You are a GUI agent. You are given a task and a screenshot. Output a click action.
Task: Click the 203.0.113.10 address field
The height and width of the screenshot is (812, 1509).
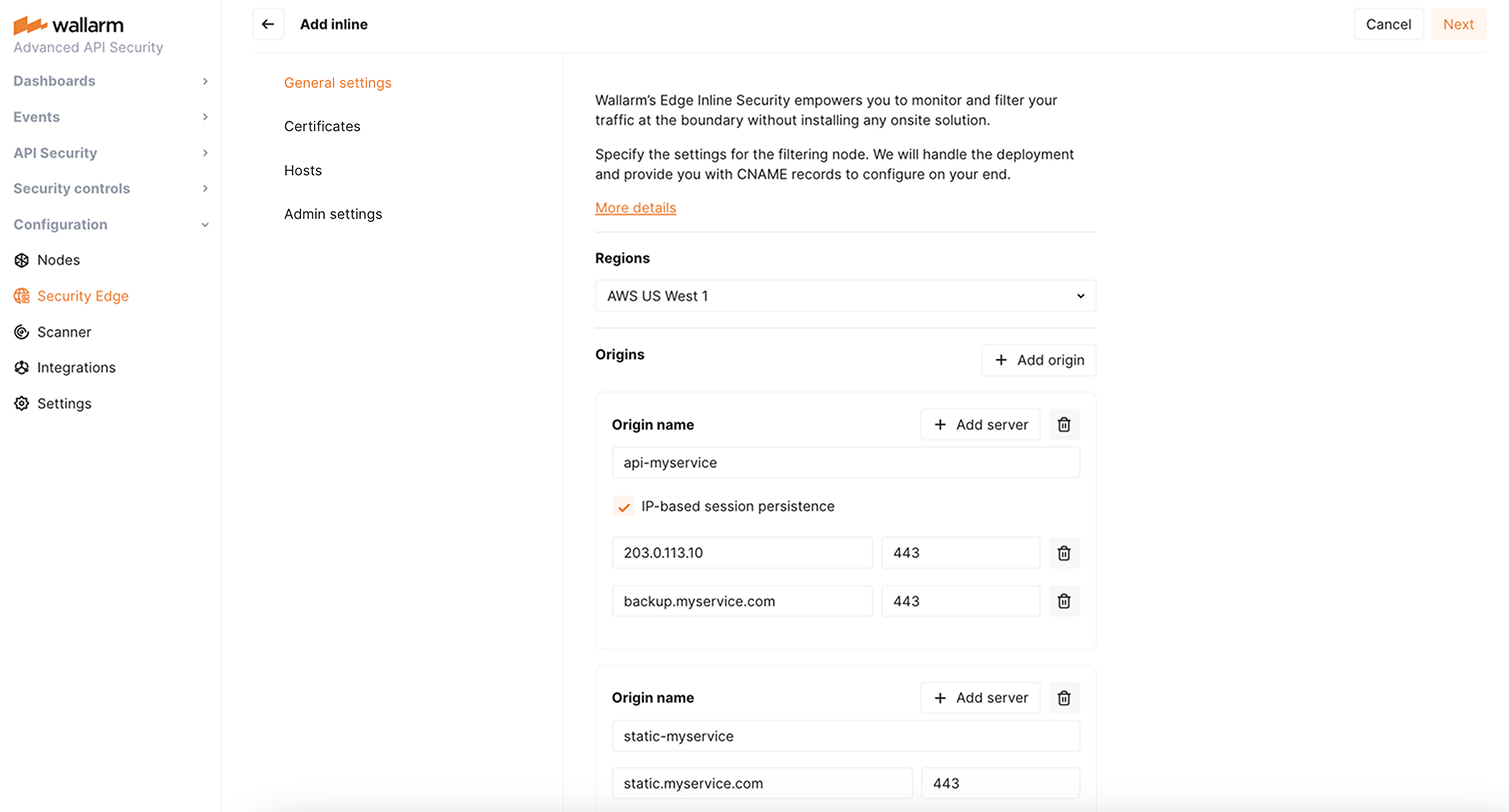(x=742, y=553)
